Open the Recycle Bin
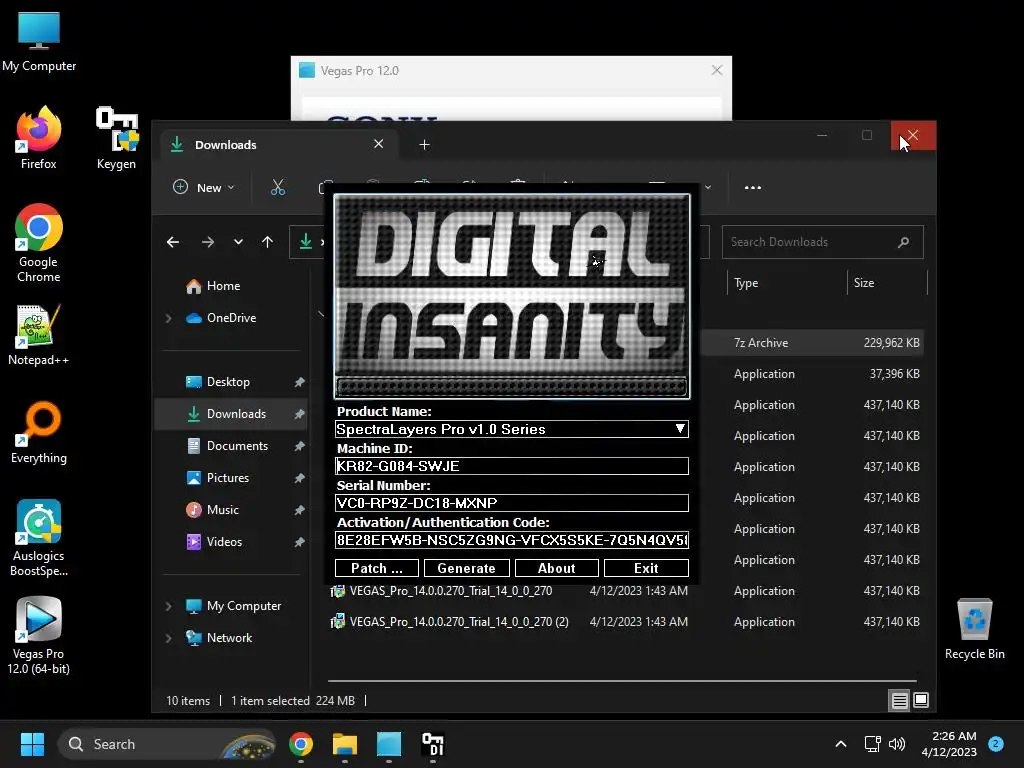 [x=974, y=629]
